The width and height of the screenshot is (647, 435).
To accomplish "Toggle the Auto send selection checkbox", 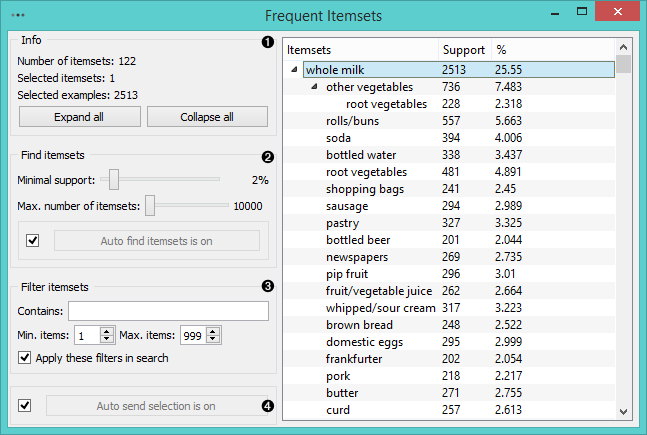I will 24,405.
